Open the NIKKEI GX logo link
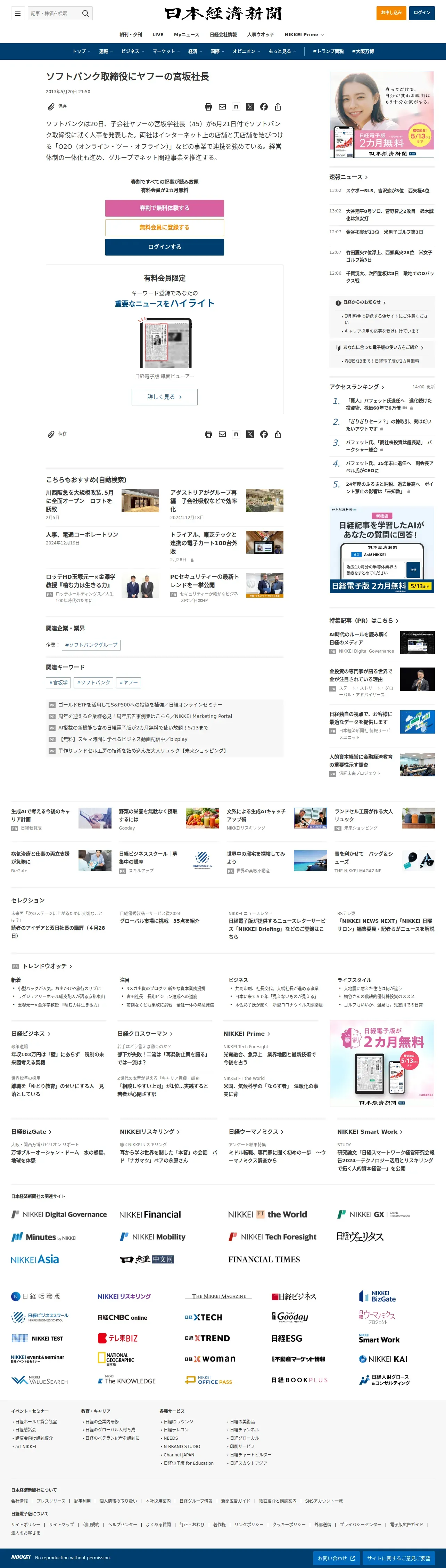Image resolution: width=446 pixels, height=1568 pixels. 374,1214
